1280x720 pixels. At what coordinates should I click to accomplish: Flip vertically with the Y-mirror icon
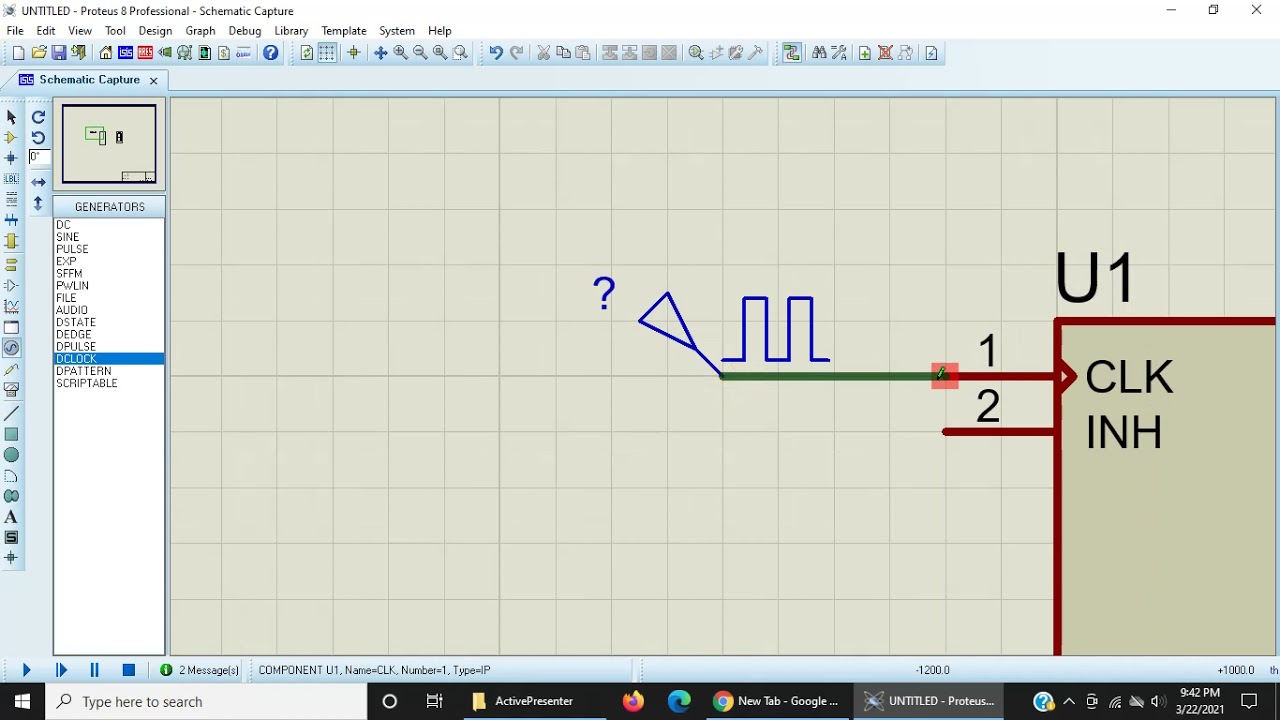pos(38,203)
